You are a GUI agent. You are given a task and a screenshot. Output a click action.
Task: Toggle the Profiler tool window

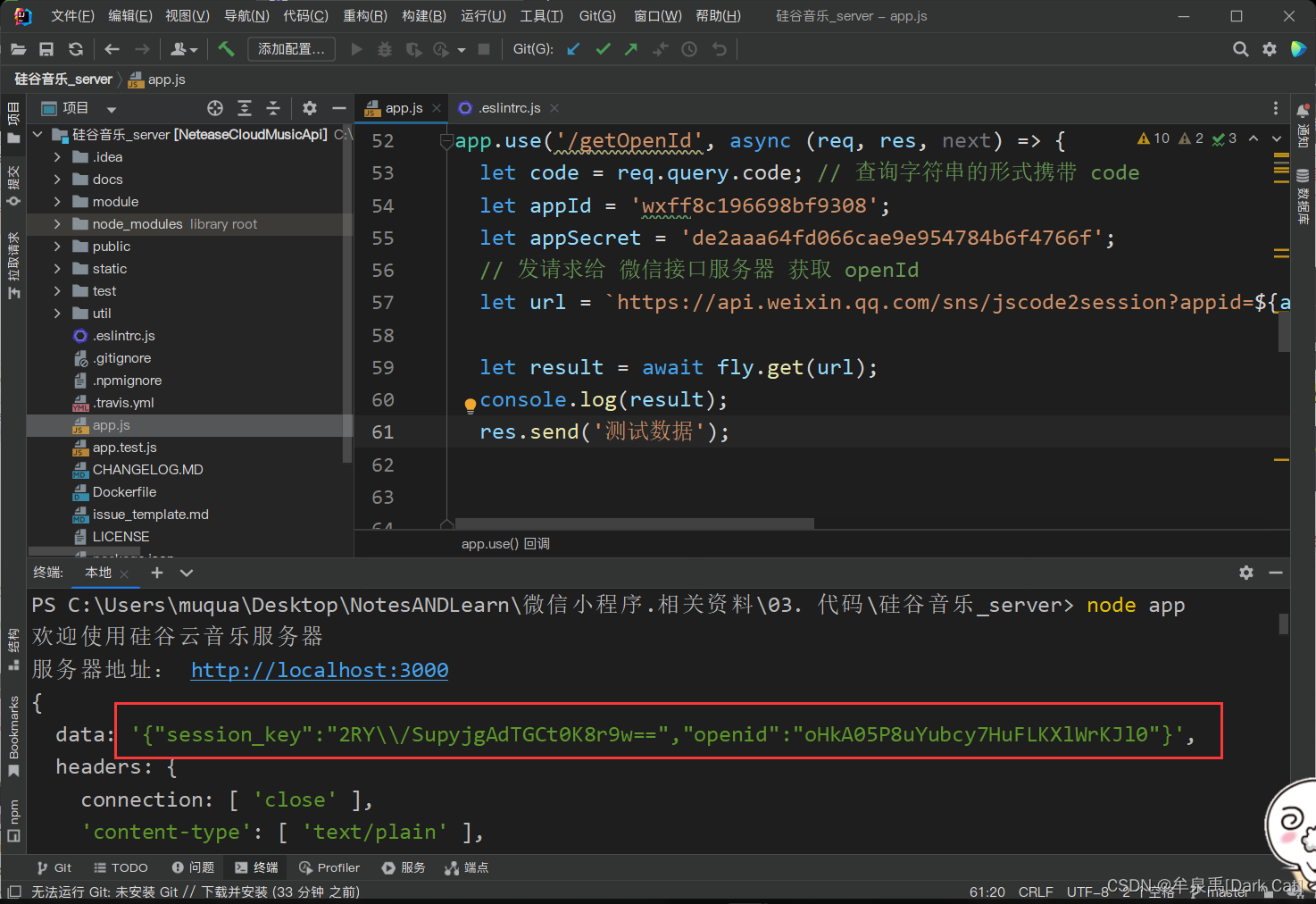point(329,867)
